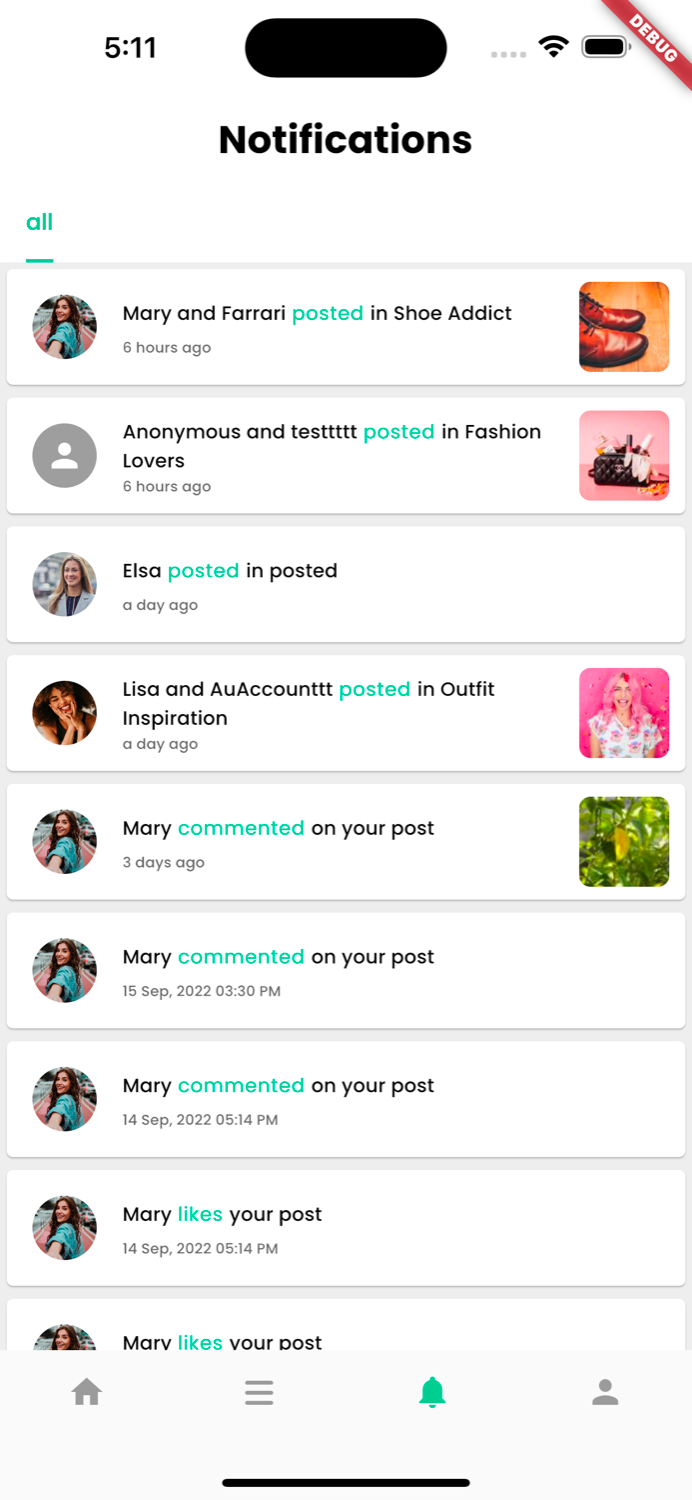The height and width of the screenshot is (1500, 692).
Task: Tap 'commented' in Mary's 3 days ago notification
Action: [x=241, y=828]
